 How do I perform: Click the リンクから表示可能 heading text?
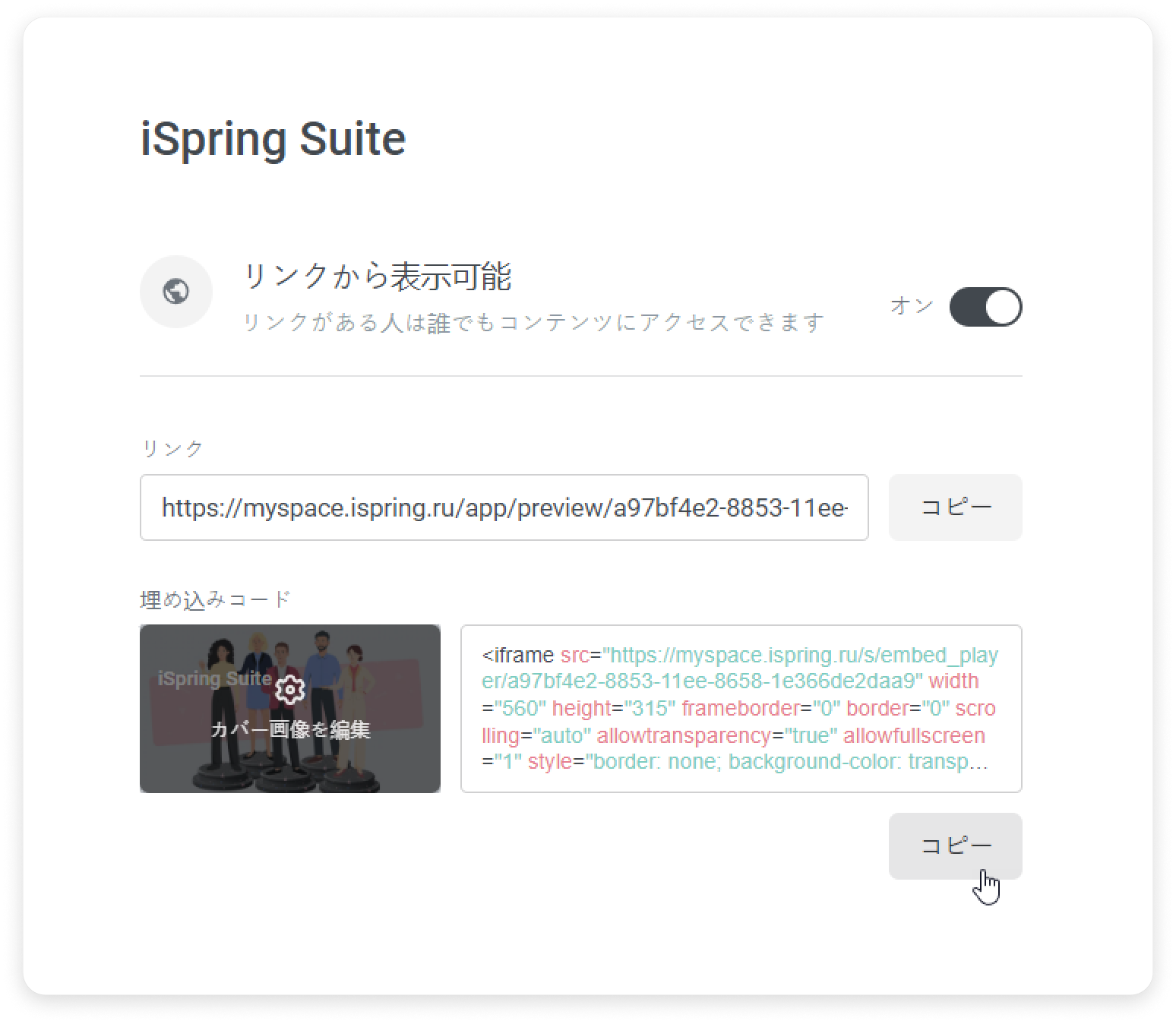(377, 277)
